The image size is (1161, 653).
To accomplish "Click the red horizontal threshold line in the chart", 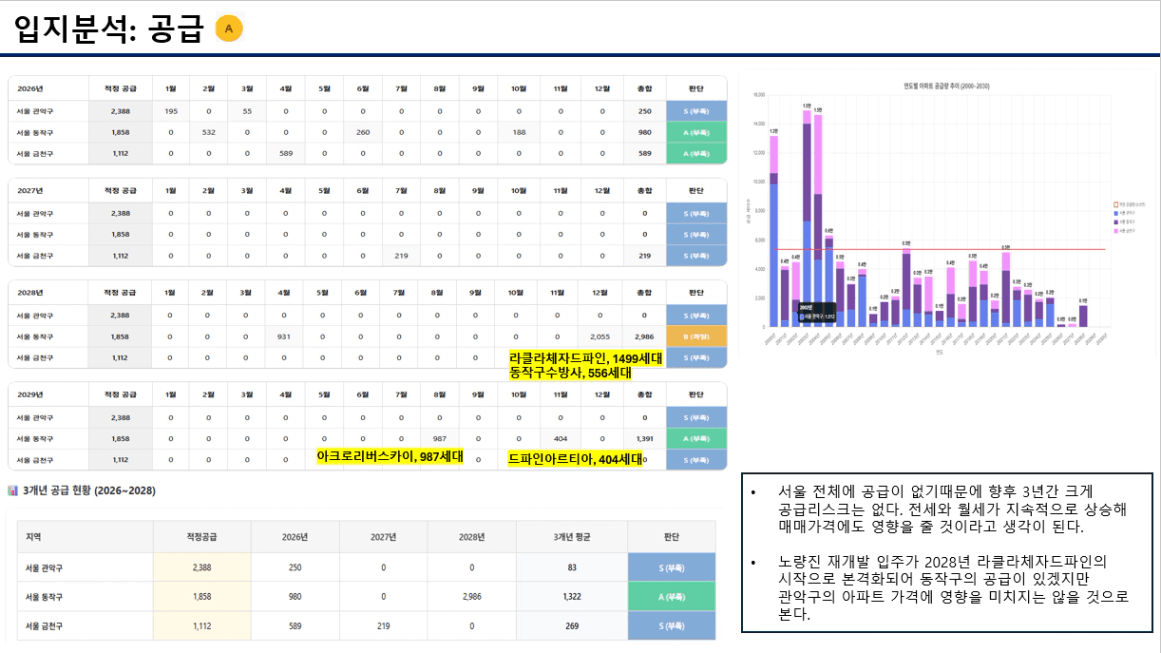I will [x=940, y=250].
